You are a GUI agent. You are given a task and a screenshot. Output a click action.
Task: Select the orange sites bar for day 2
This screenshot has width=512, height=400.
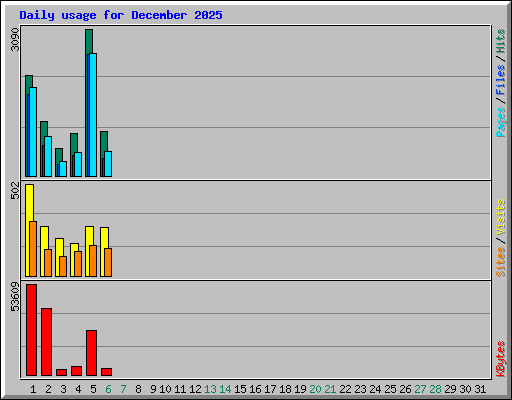pos(48,263)
